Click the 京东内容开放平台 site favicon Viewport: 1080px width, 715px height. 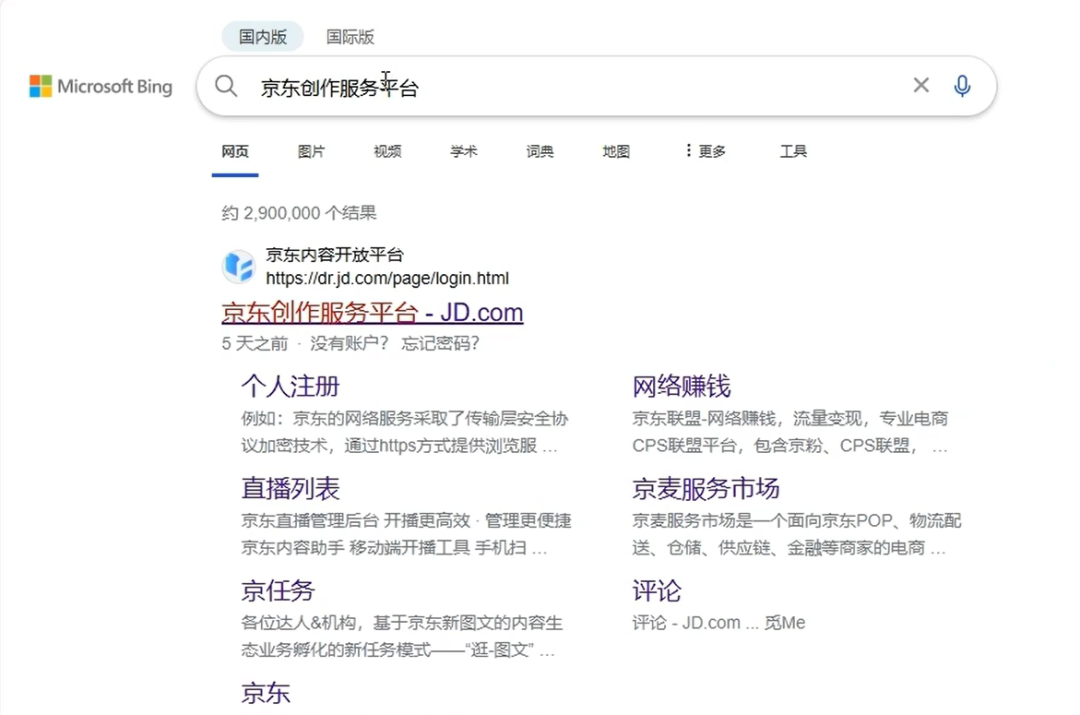[239, 267]
